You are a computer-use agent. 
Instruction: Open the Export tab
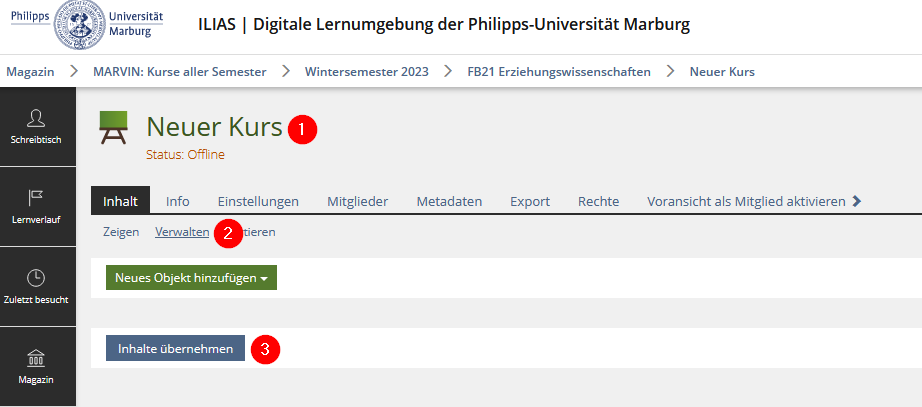pyautogui.click(x=530, y=201)
